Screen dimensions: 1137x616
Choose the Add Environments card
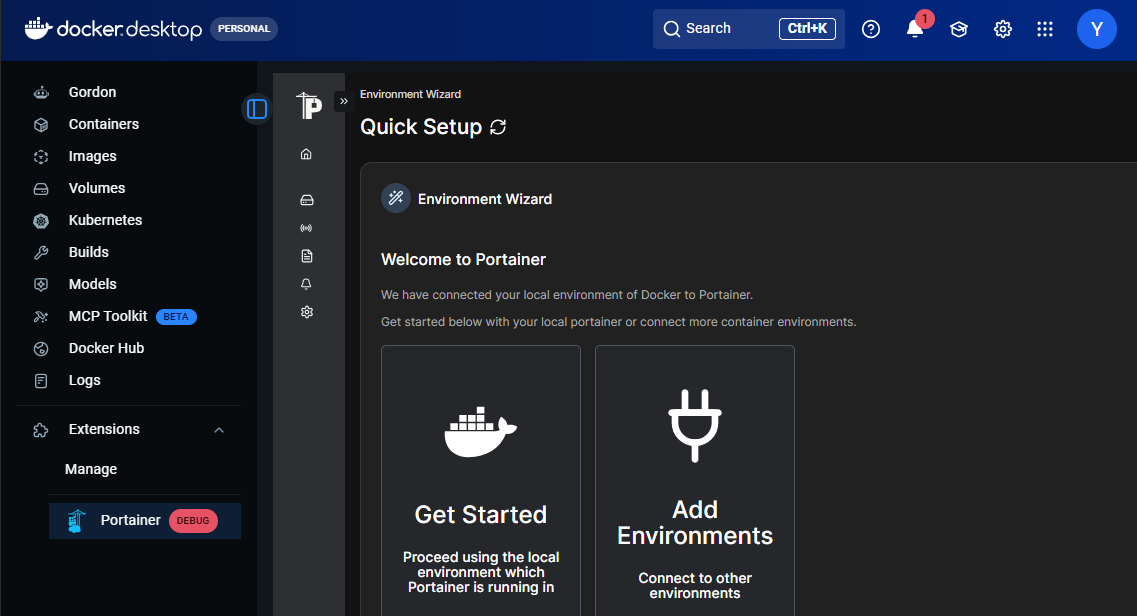tap(695, 480)
